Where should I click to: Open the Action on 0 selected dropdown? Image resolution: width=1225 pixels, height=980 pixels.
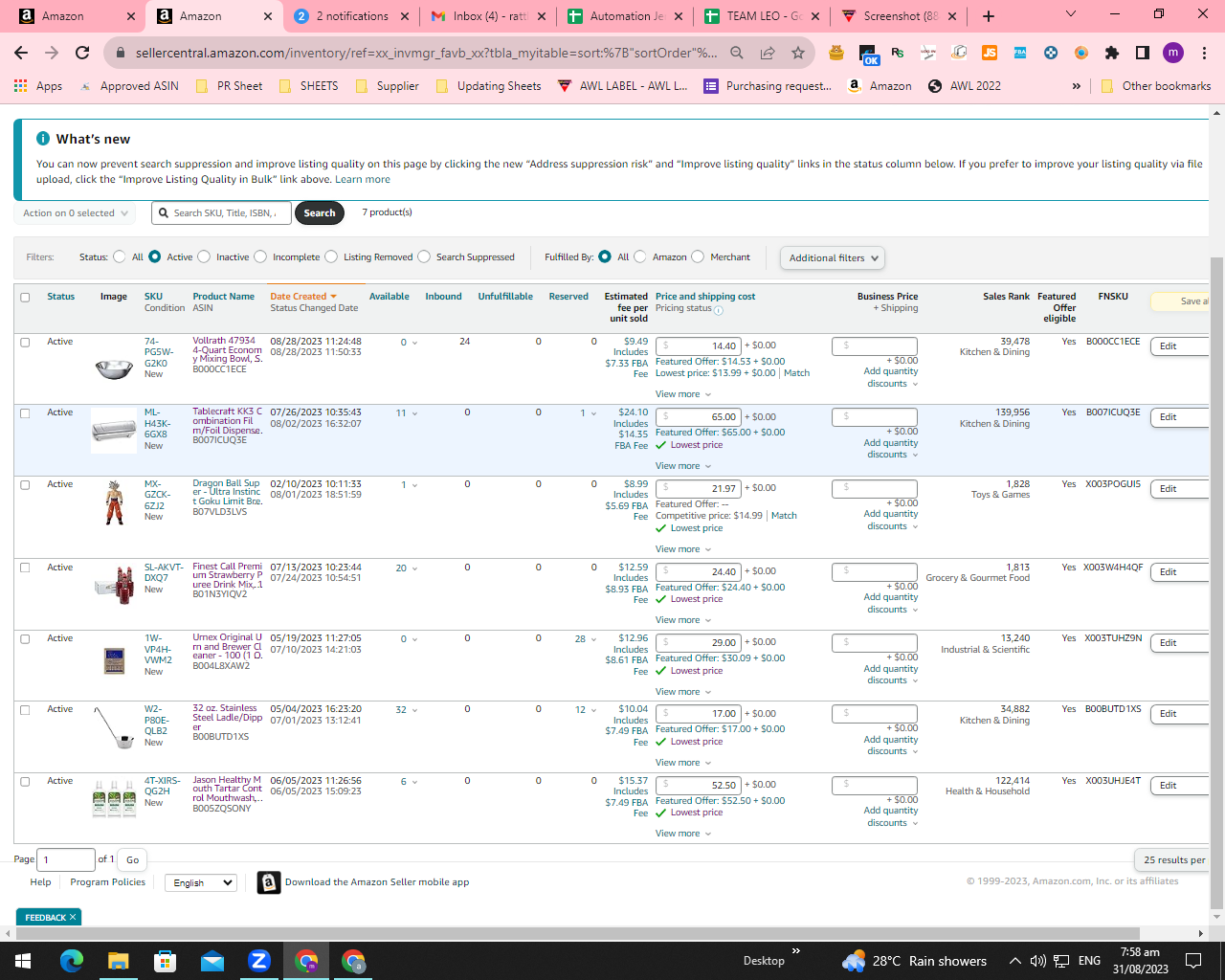75,213
